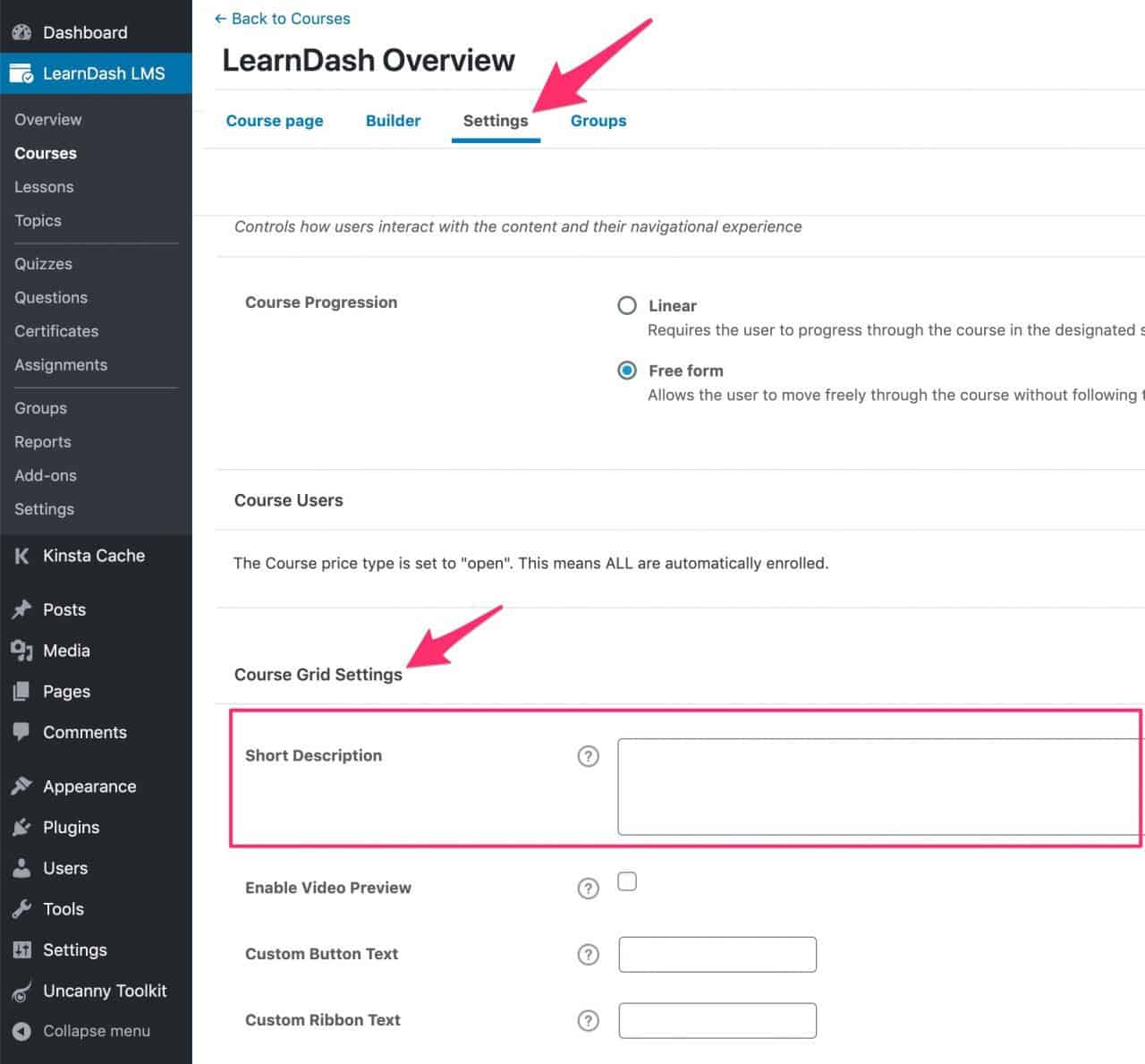Open the Groups tab
This screenshot has width=1145, height=1064.
598,120
